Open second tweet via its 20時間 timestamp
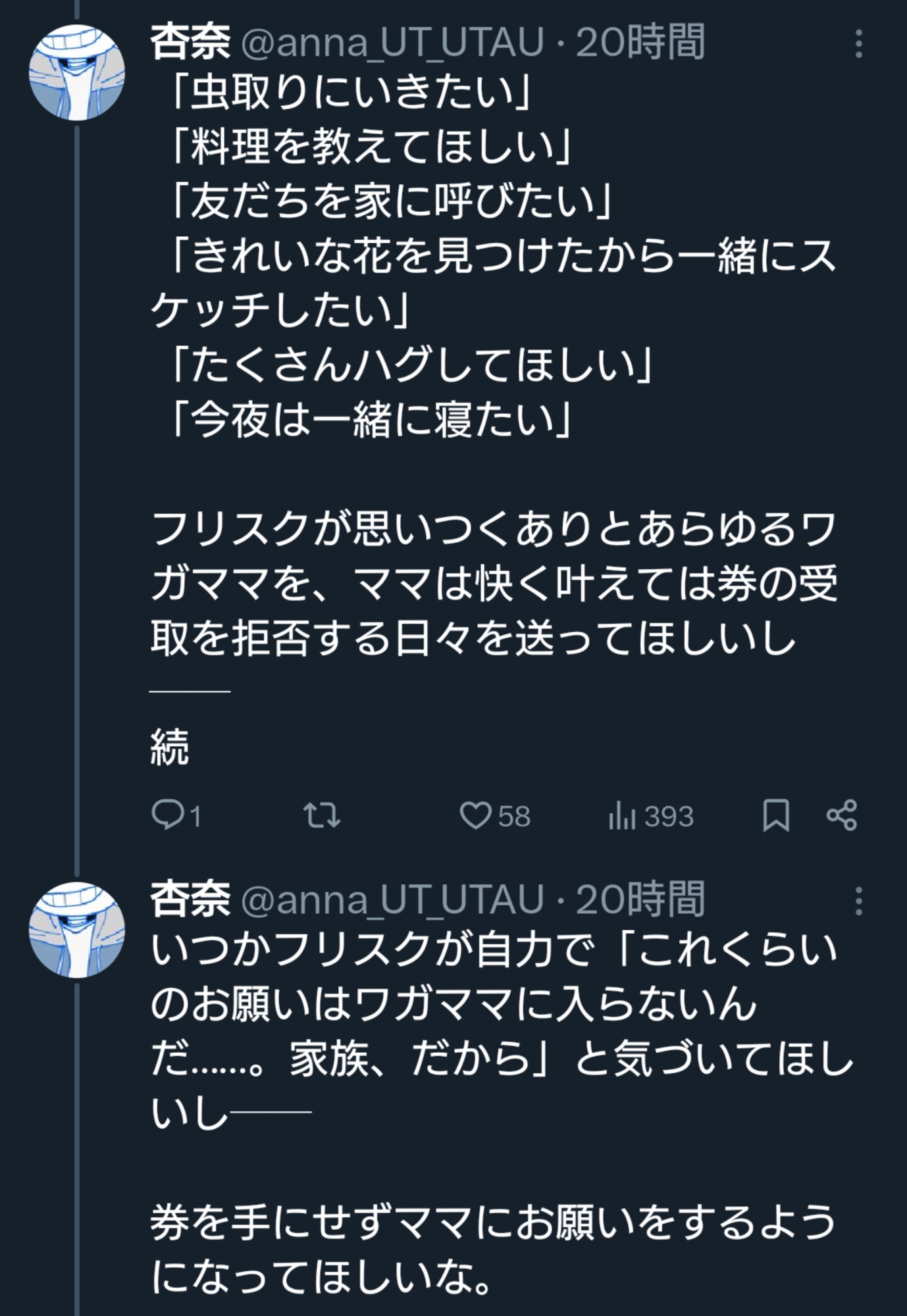 (x=640, y=899)
